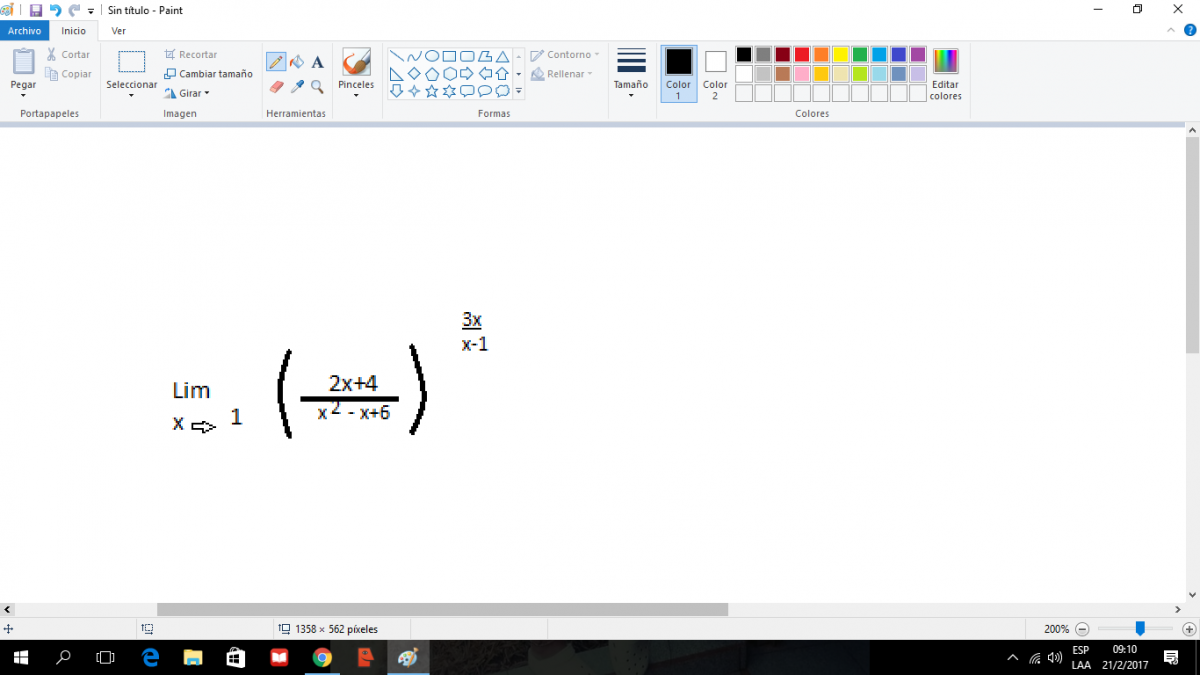Click the zoom in plus button
Screen dimensions: 1200x675
[x=1189, y=629]
